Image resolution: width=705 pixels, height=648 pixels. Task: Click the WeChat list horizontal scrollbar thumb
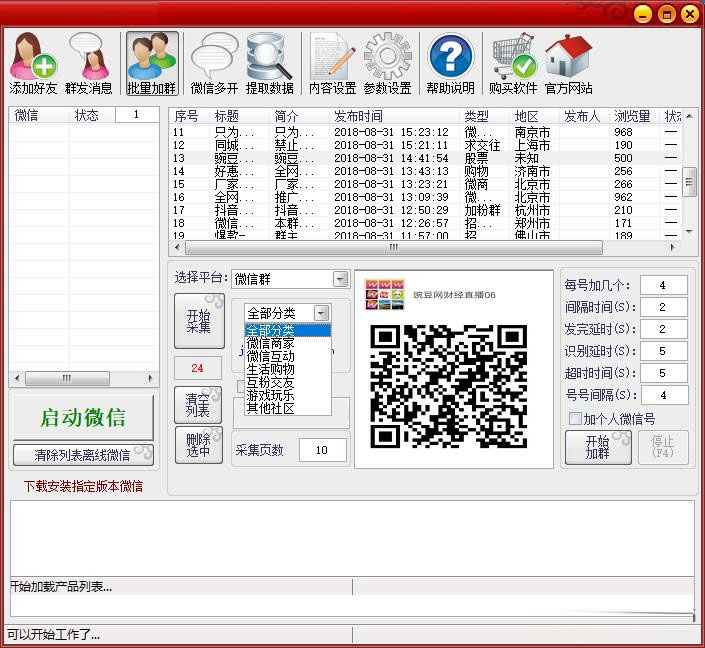67,378
